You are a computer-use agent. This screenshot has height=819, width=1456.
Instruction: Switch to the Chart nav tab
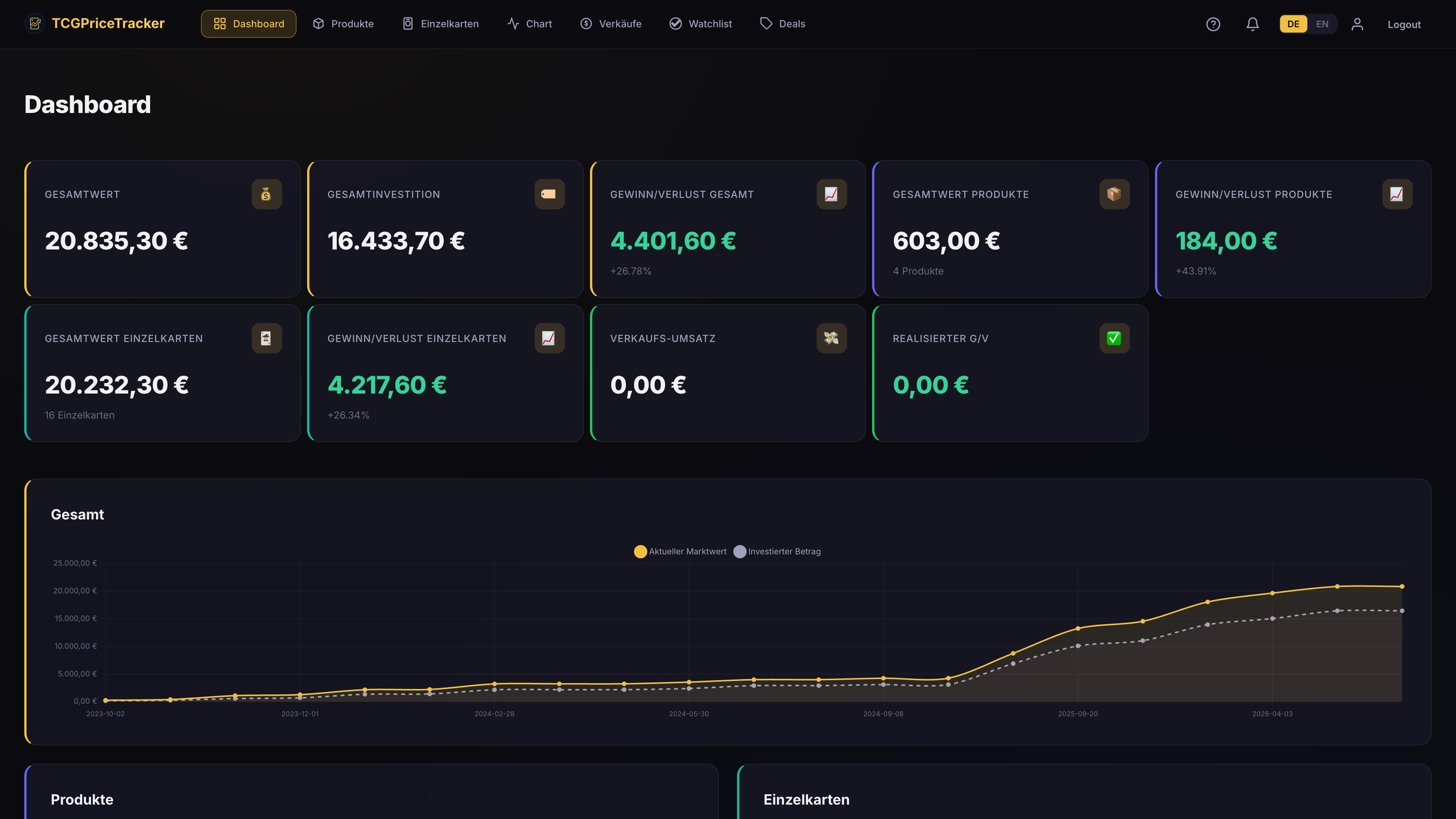(x=530, y=24)
